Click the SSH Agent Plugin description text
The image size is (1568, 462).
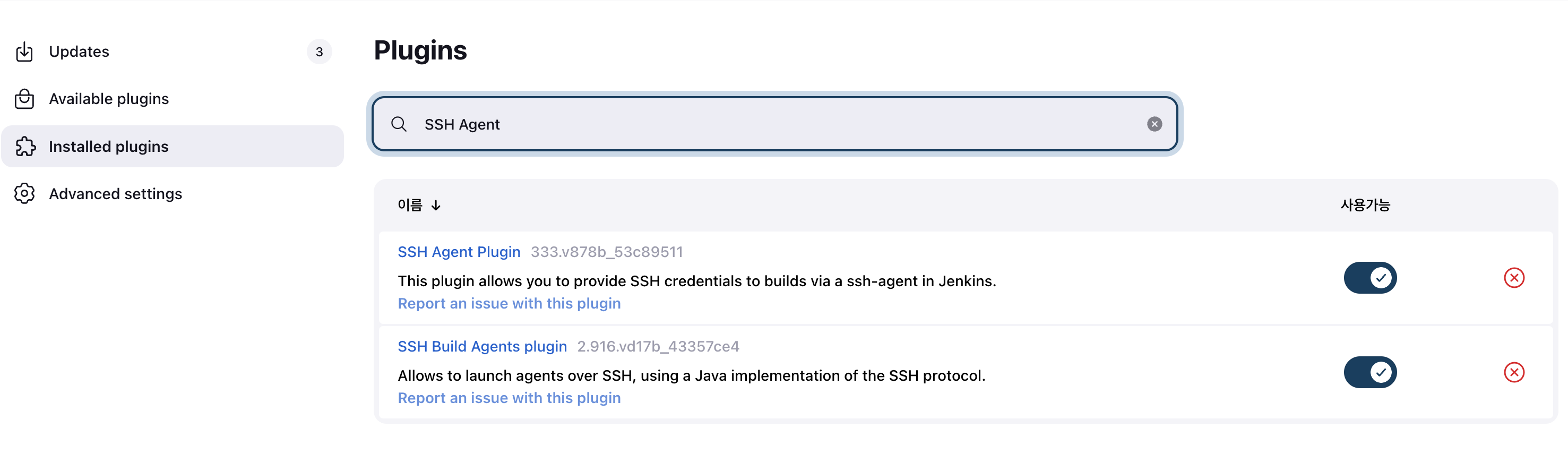coord(696,281)
